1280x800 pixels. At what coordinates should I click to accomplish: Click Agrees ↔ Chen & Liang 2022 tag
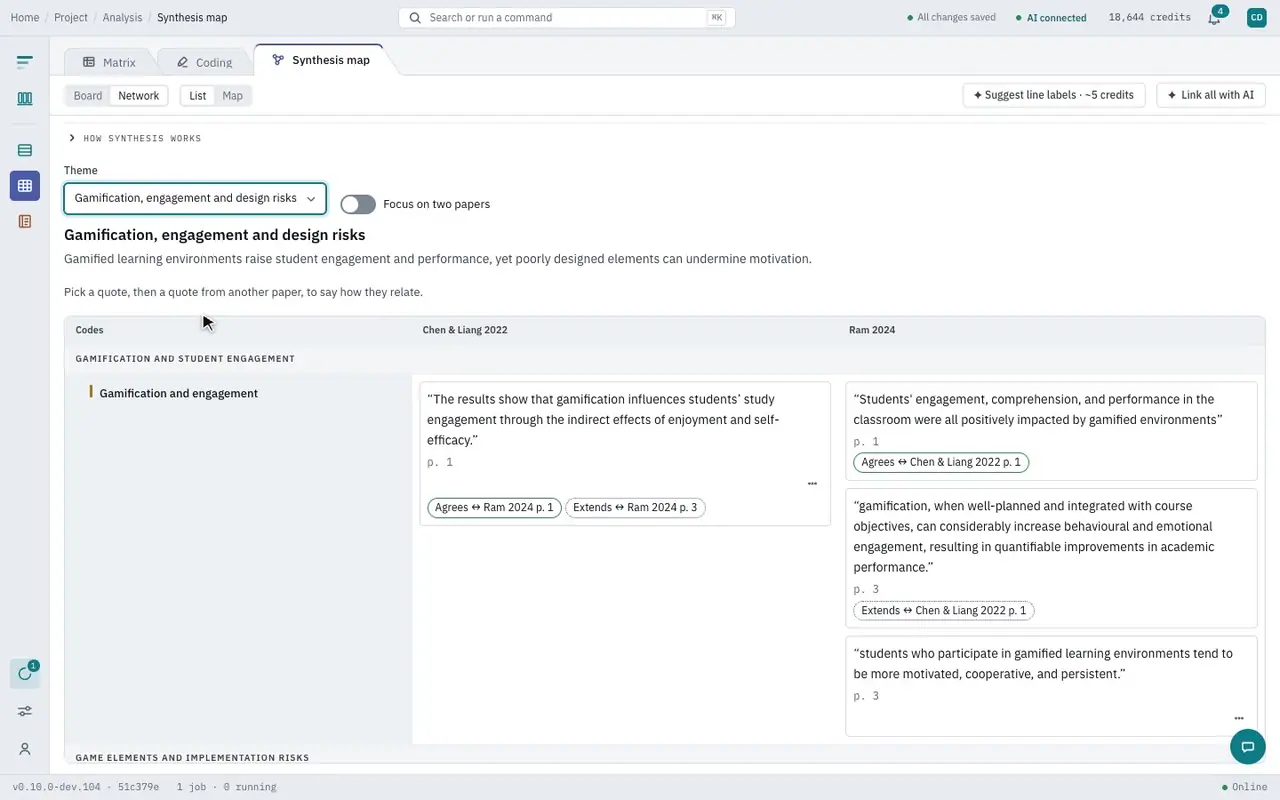[941, 462]
